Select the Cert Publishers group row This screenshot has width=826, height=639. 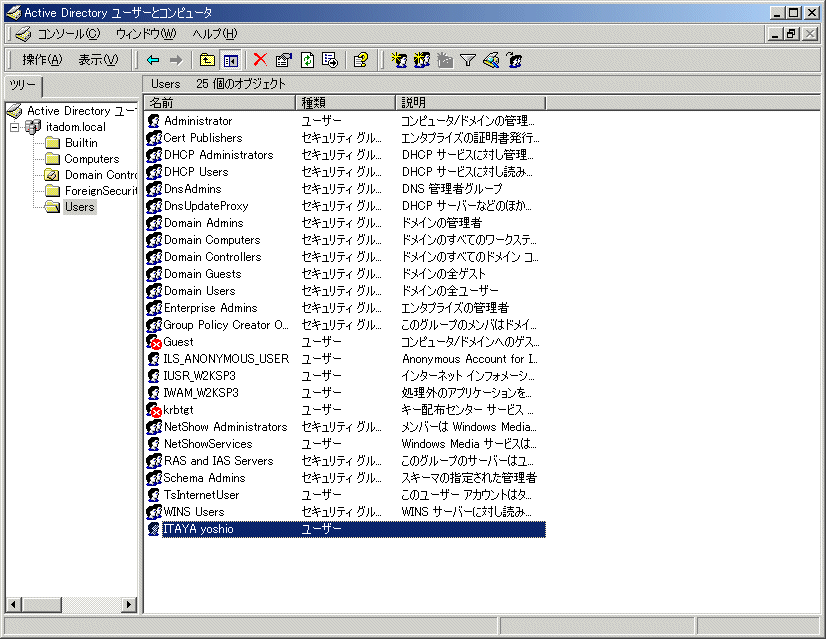346,138
